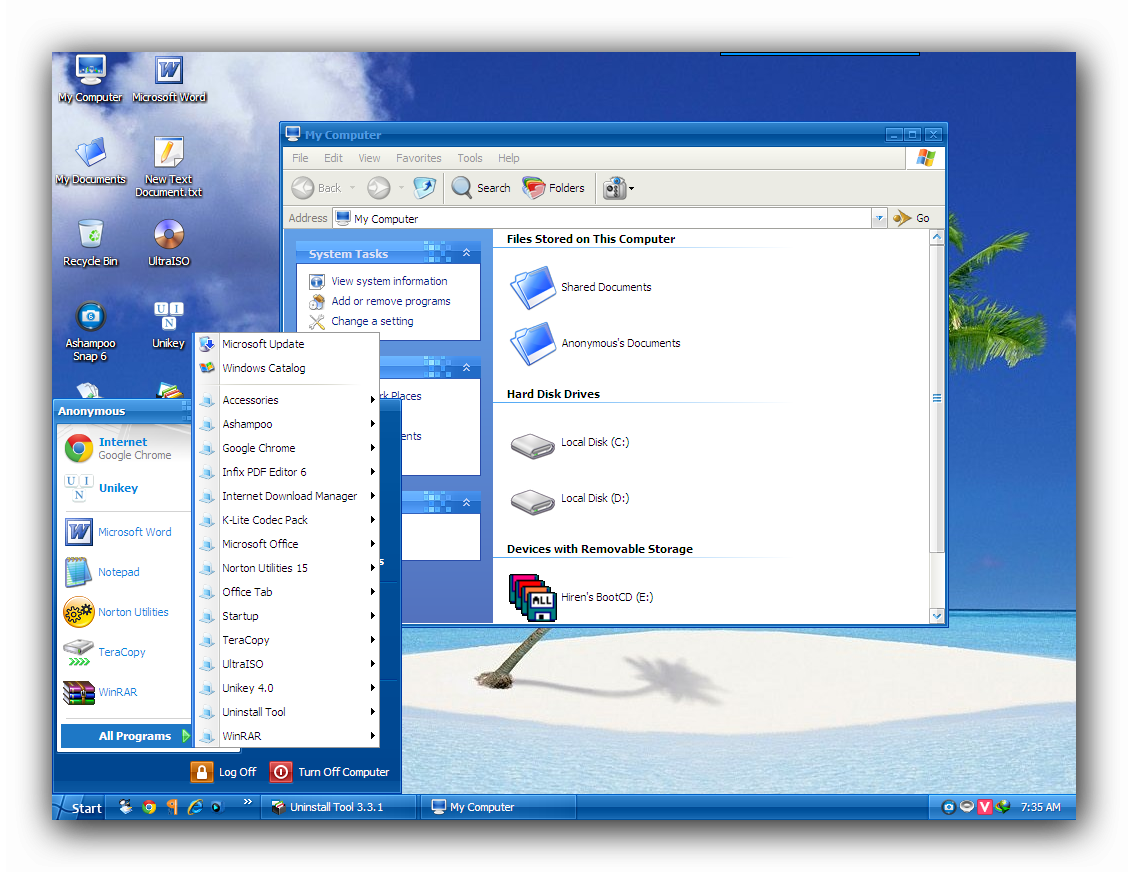This screenshot has height=872, width=1128.
Task: Open Microsoft Word desktop shortcut
Action: [169, 78]
